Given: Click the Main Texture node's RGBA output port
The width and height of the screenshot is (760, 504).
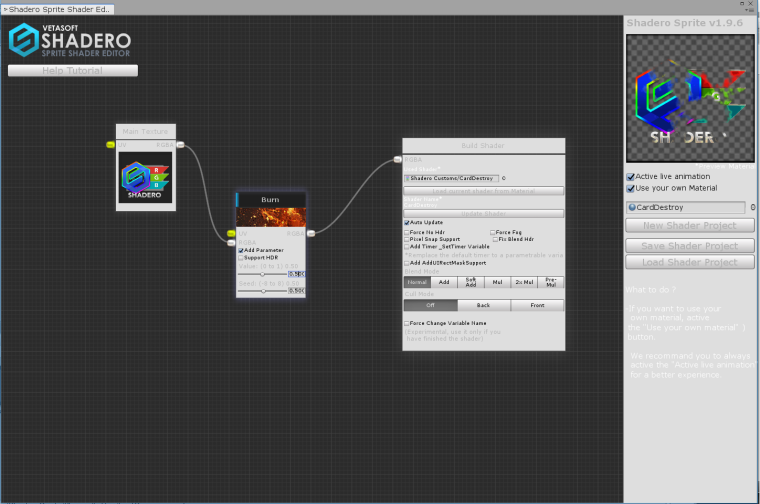Looking at the screenshot, I should pyautogui.click(x=180, y=144).
